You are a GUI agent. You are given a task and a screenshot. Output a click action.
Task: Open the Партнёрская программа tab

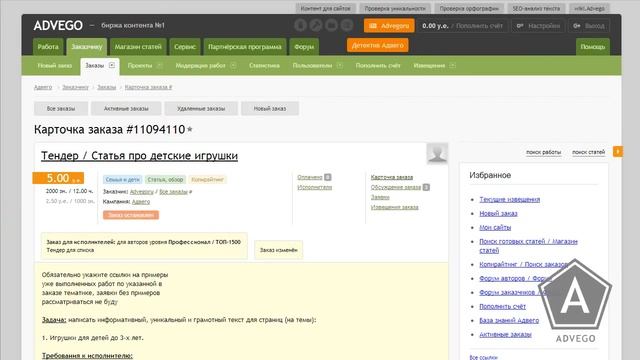click(244, 47)
